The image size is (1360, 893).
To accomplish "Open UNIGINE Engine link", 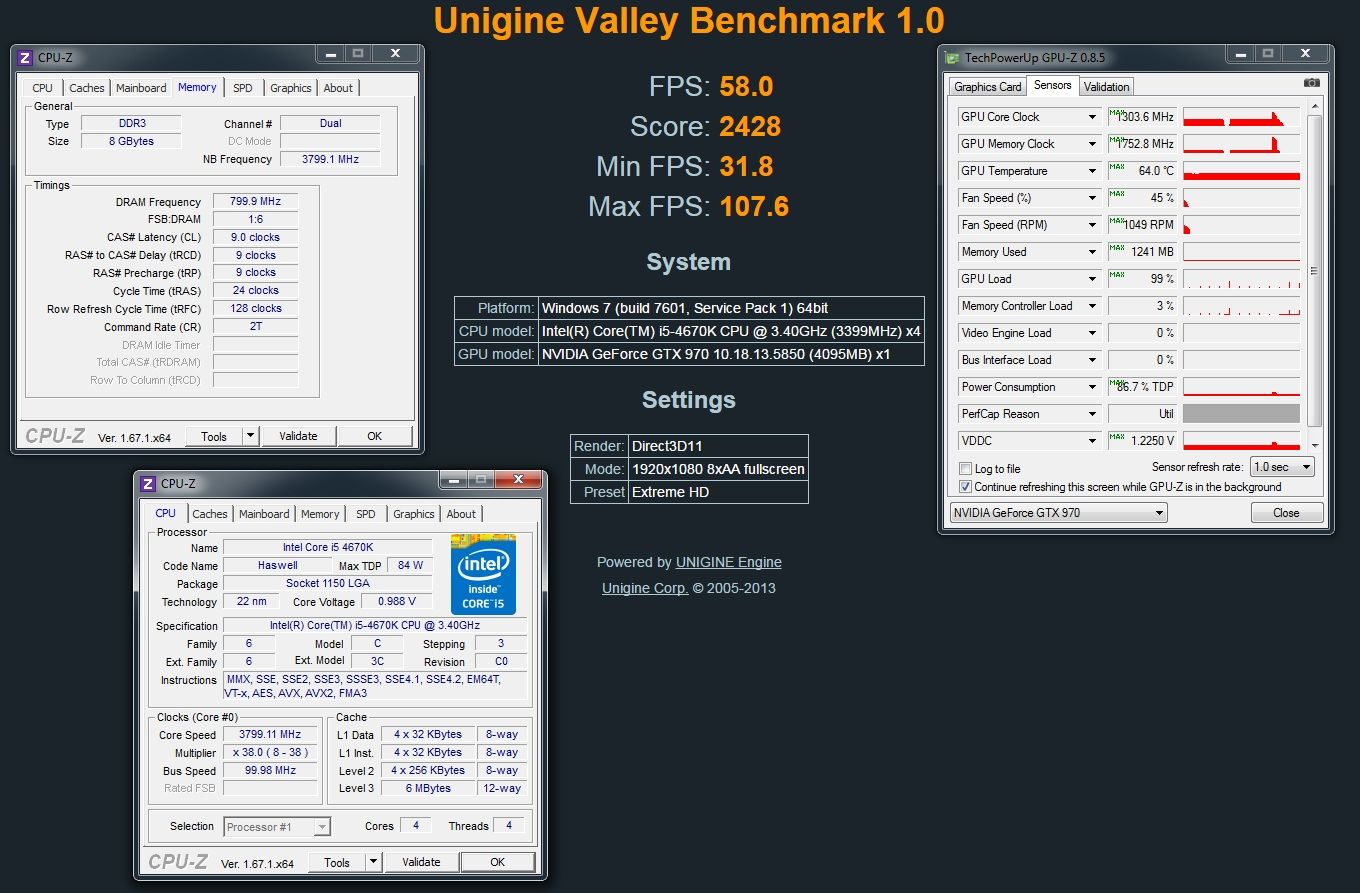I will pyautogui.click(x=729, y=562).
